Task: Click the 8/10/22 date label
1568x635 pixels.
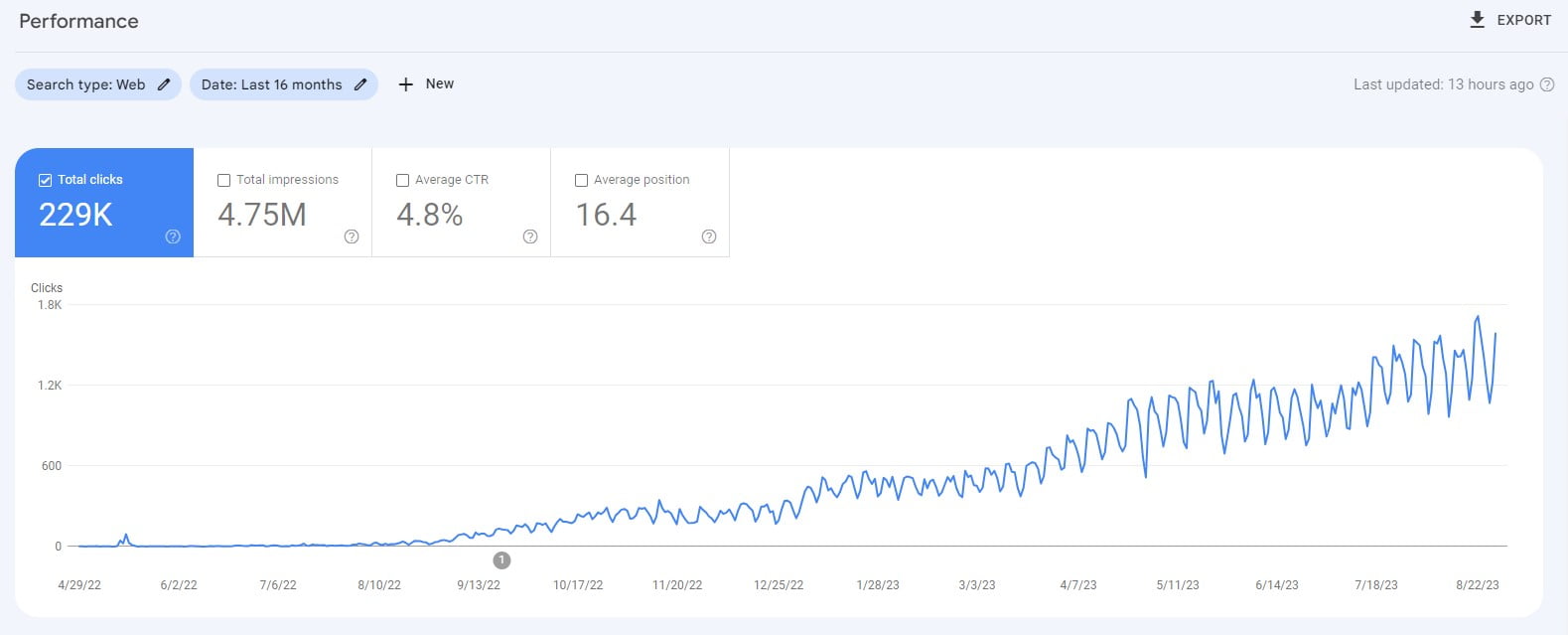Action: point(379,585)
